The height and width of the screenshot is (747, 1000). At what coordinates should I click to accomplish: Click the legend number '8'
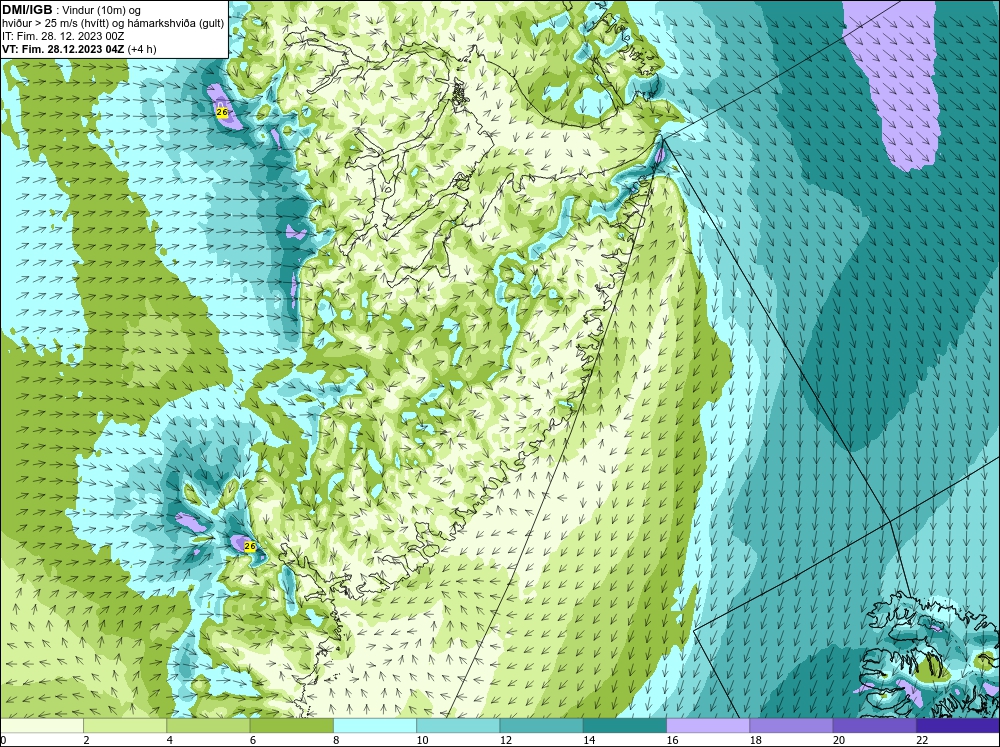[x=336, y=740]
